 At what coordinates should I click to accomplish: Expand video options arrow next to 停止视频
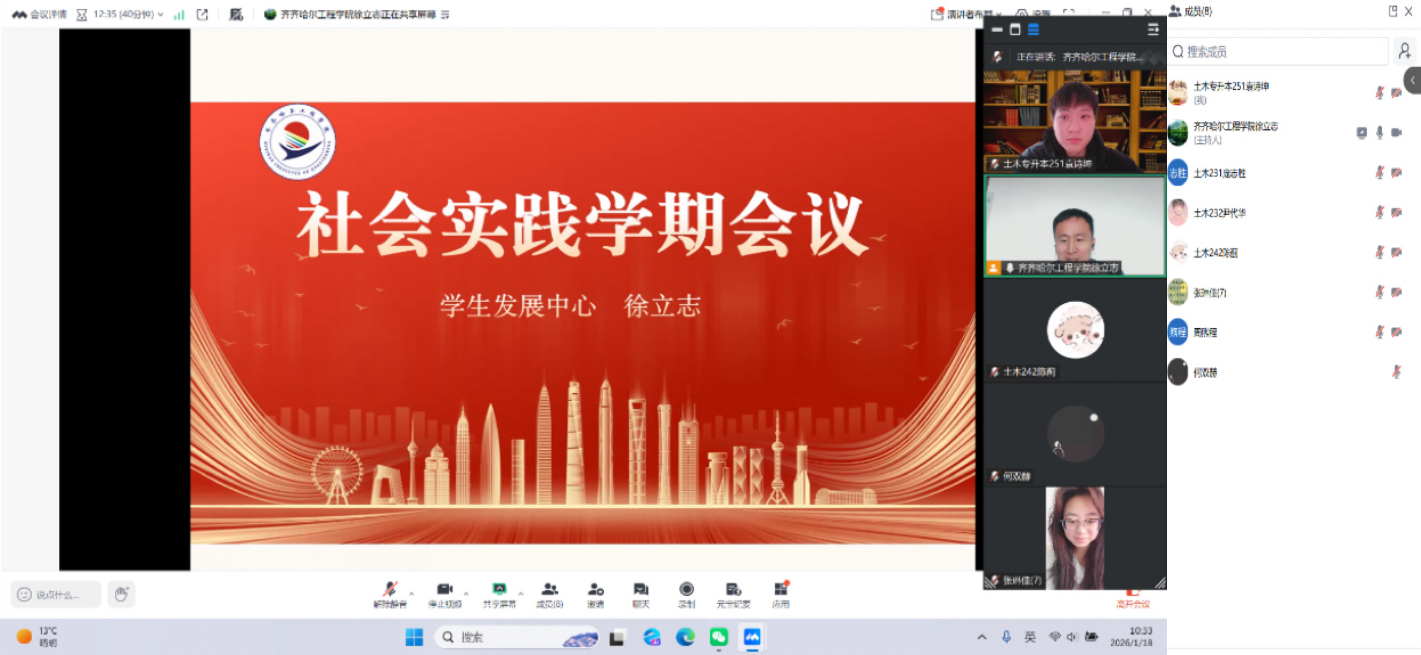[466, 593]
